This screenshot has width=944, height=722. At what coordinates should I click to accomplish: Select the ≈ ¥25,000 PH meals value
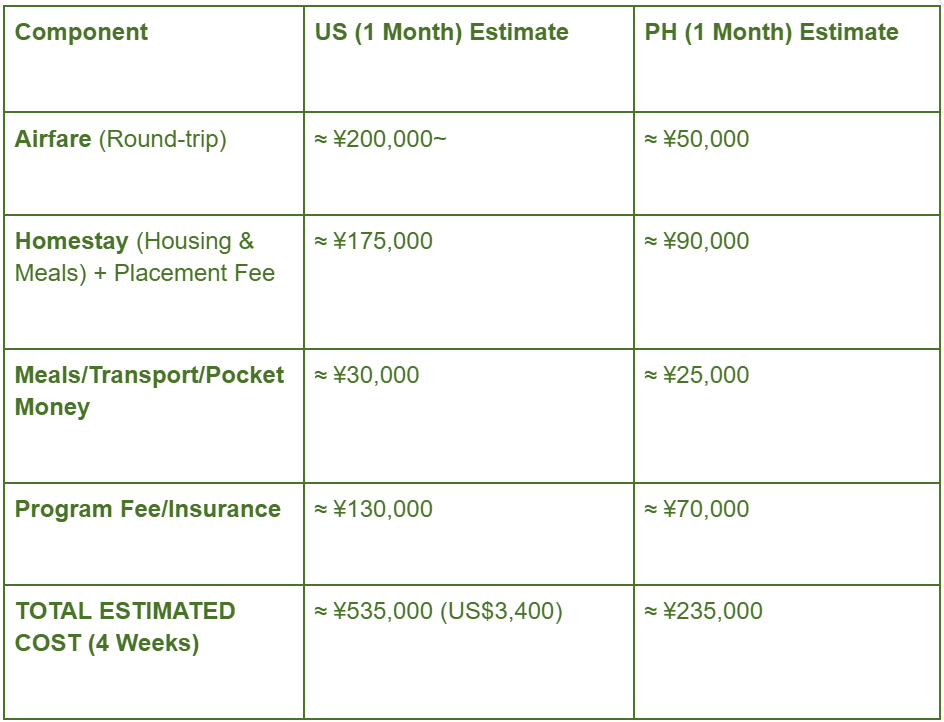click(697, 375)
